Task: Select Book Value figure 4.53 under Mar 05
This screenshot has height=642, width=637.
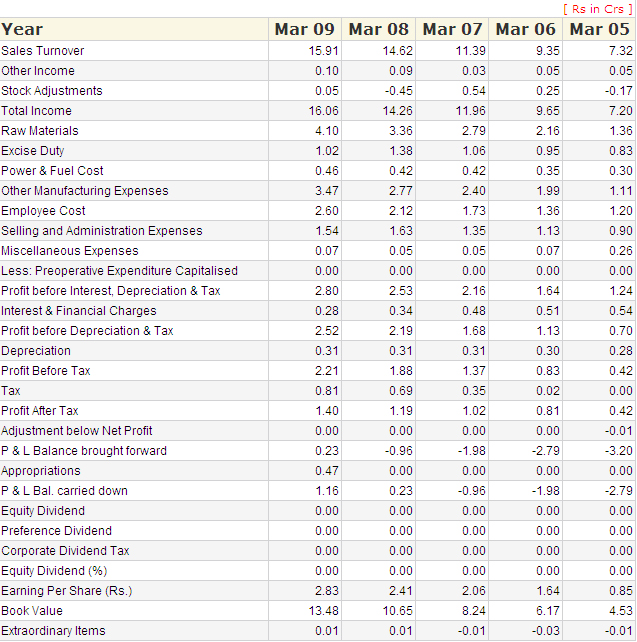Action: point(621,611)
